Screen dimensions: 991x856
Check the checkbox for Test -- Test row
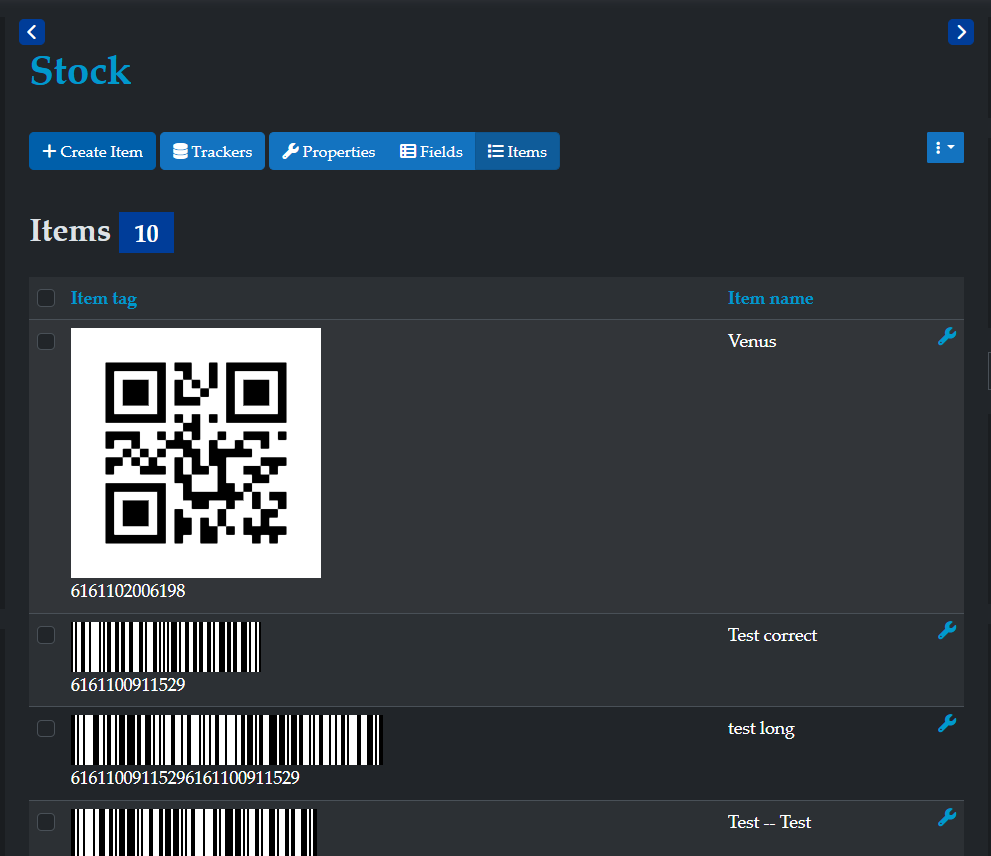pyautogui.click(x=46, y=822)
